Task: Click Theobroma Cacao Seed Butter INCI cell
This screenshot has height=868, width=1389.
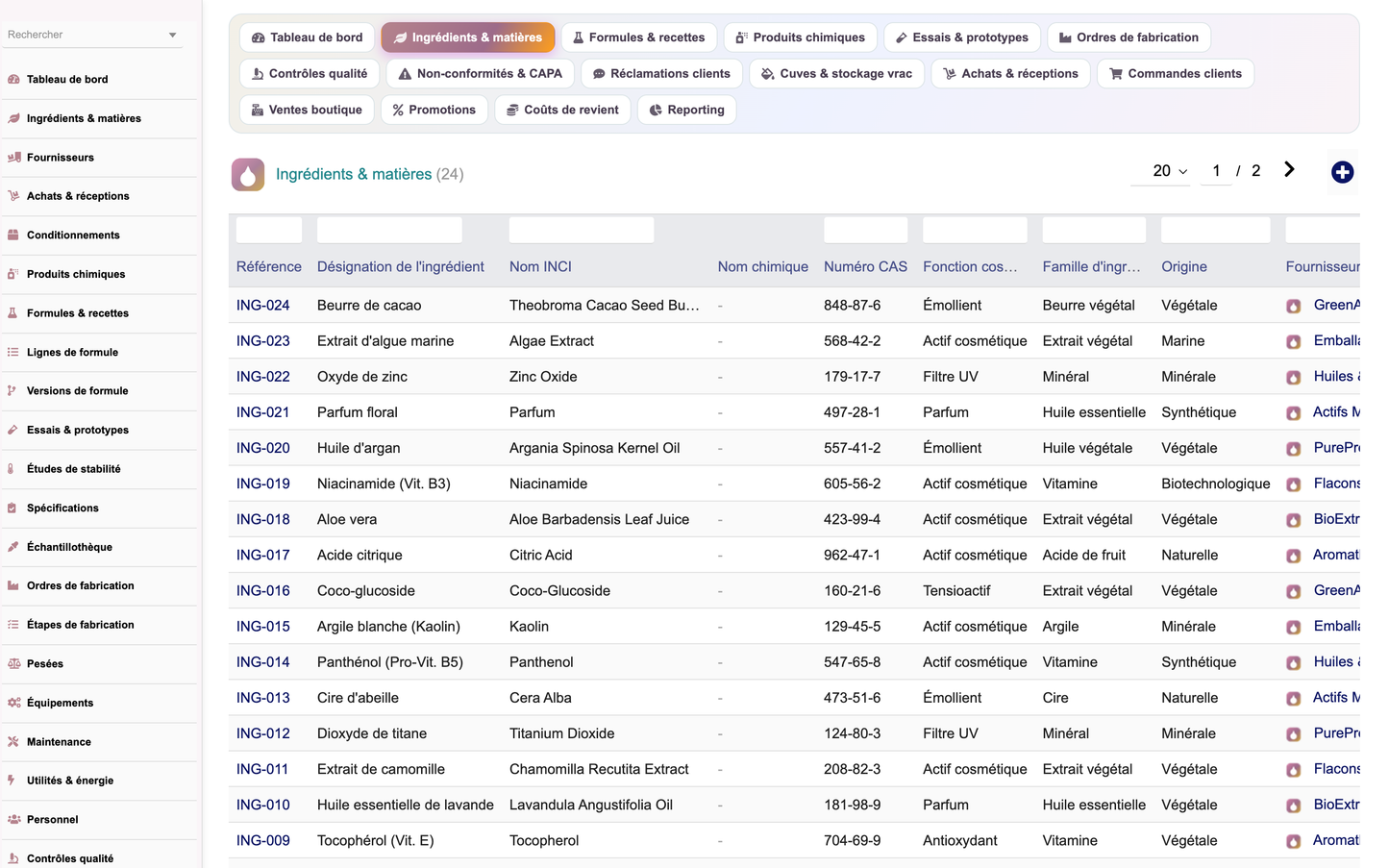Action: point(605,306)
